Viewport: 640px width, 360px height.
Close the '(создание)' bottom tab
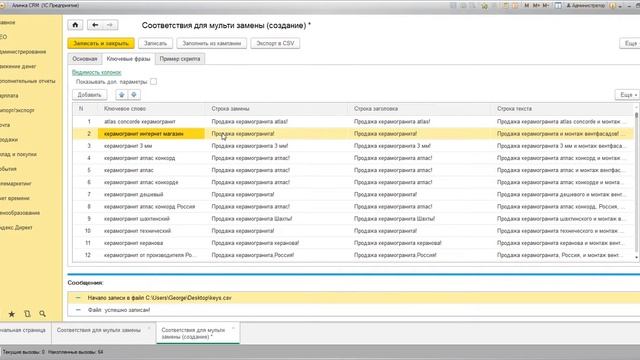pyautogui.click(x=233, y=328)
